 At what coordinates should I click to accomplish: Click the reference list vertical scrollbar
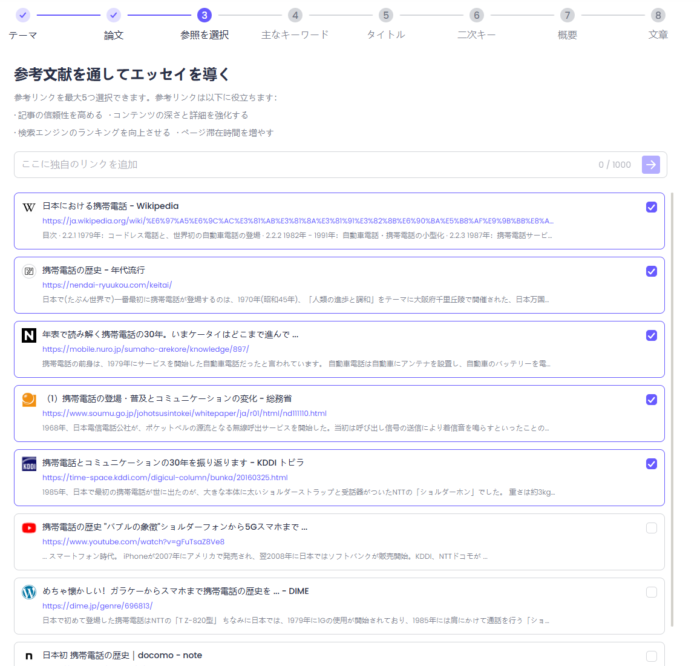click(x=672, y=409)
